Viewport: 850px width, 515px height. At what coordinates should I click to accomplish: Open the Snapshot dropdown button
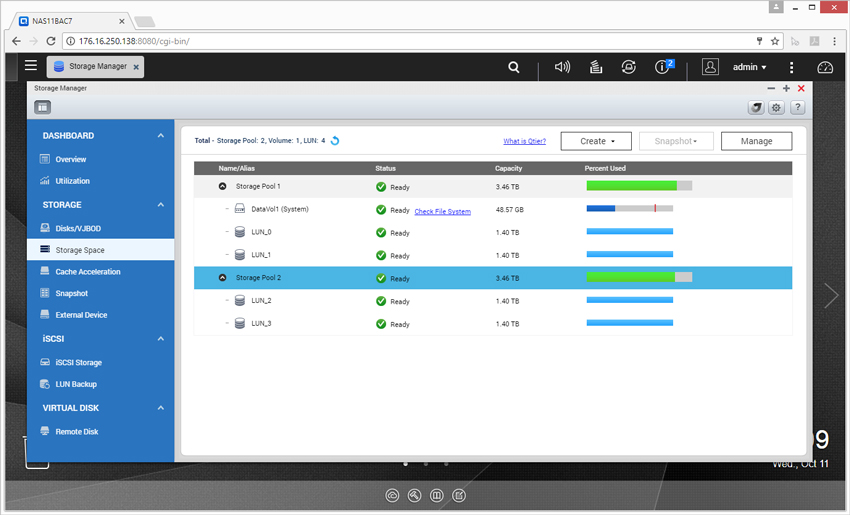(676, 141)
